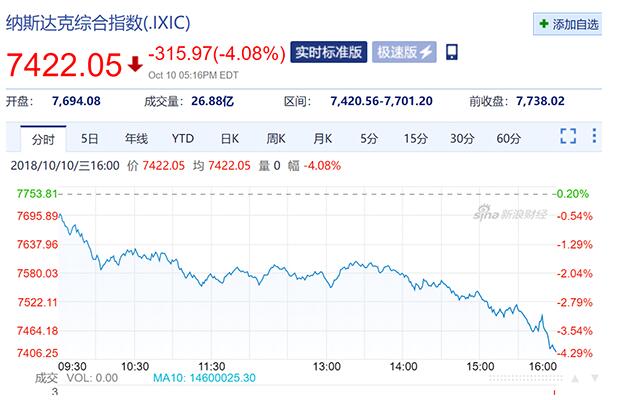Click the mobile phone icon

point(452,52)
